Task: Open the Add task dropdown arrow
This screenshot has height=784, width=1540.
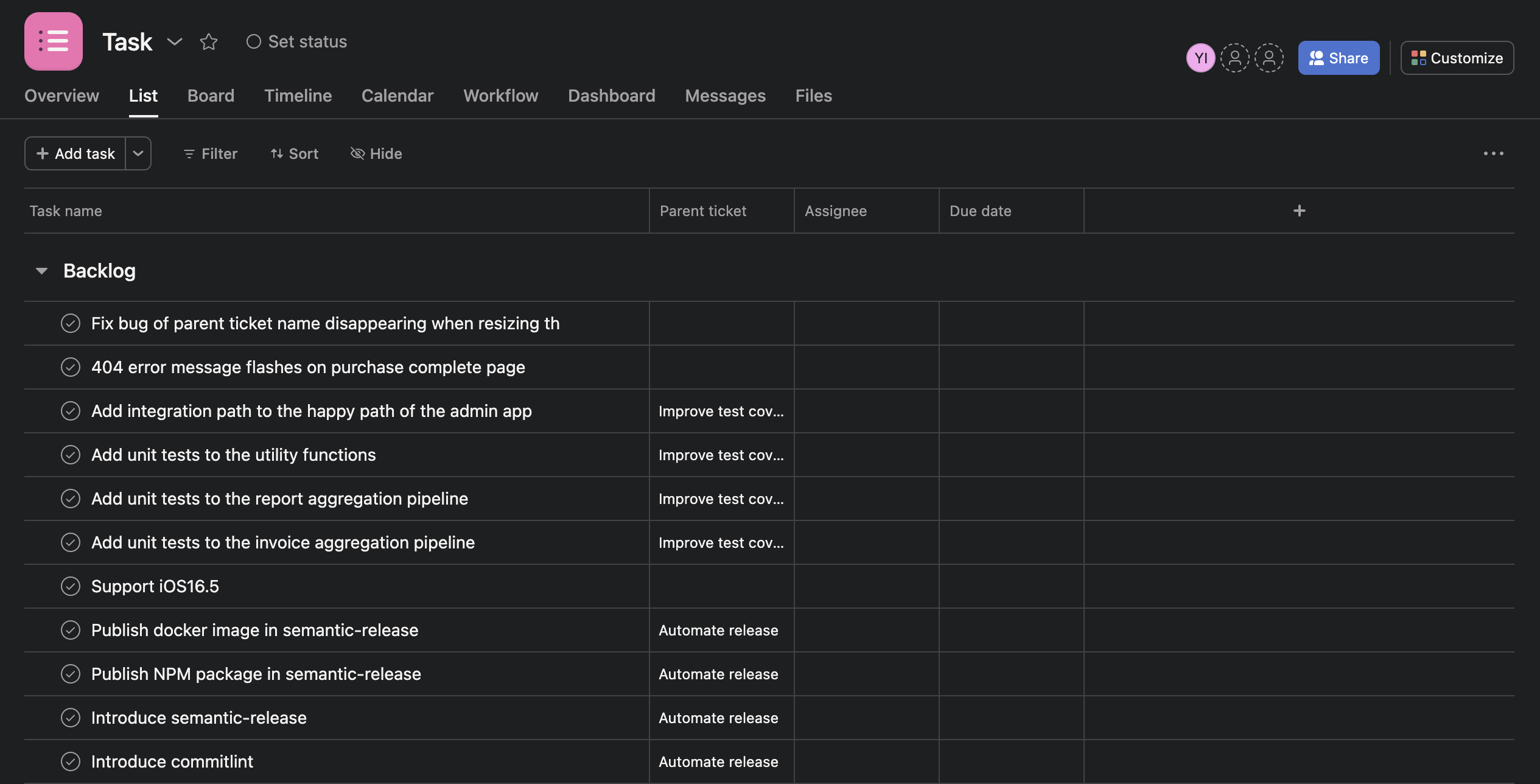Action: 138,153
